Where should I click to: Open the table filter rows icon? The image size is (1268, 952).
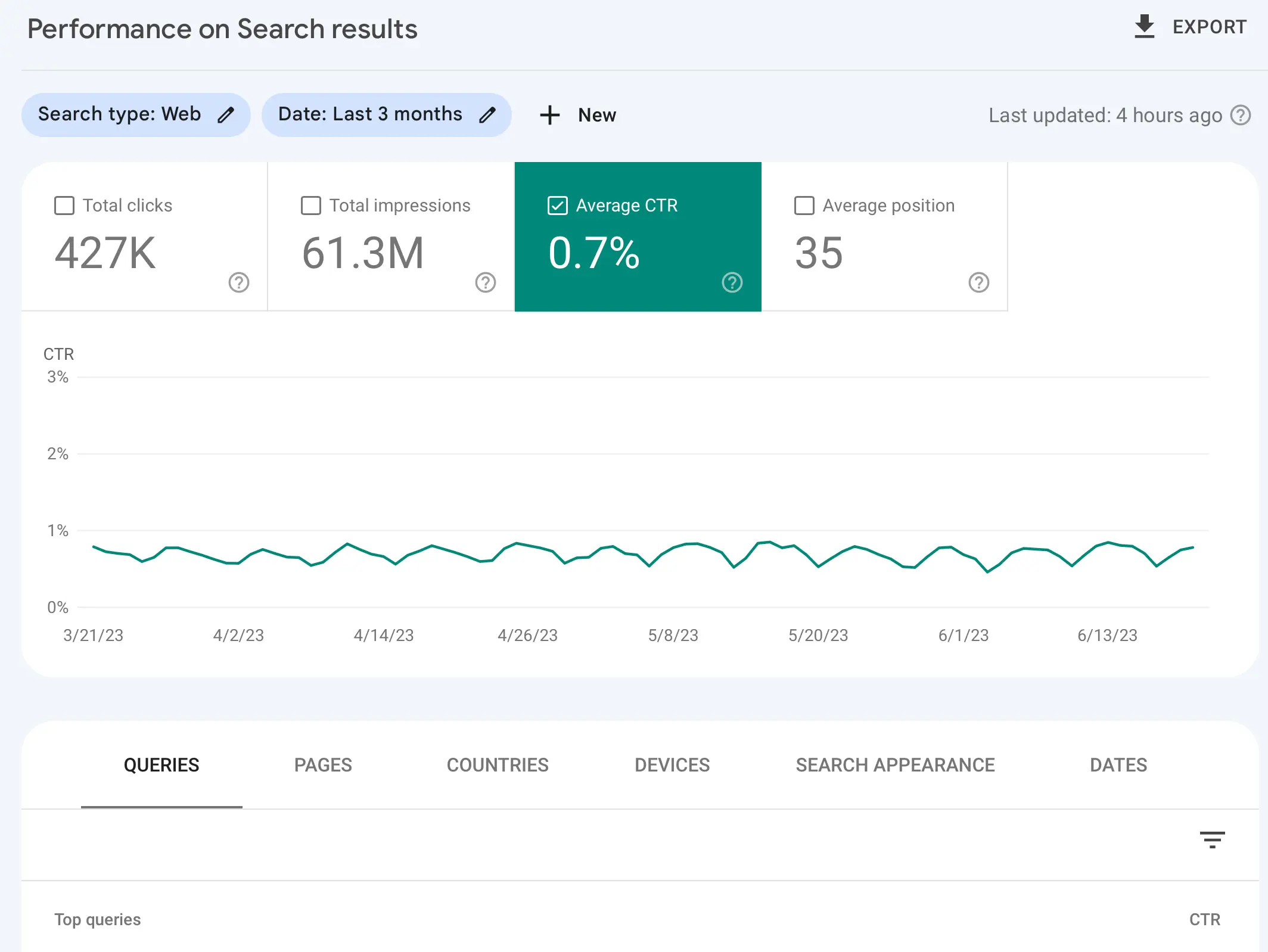(x=1212, y=840)
